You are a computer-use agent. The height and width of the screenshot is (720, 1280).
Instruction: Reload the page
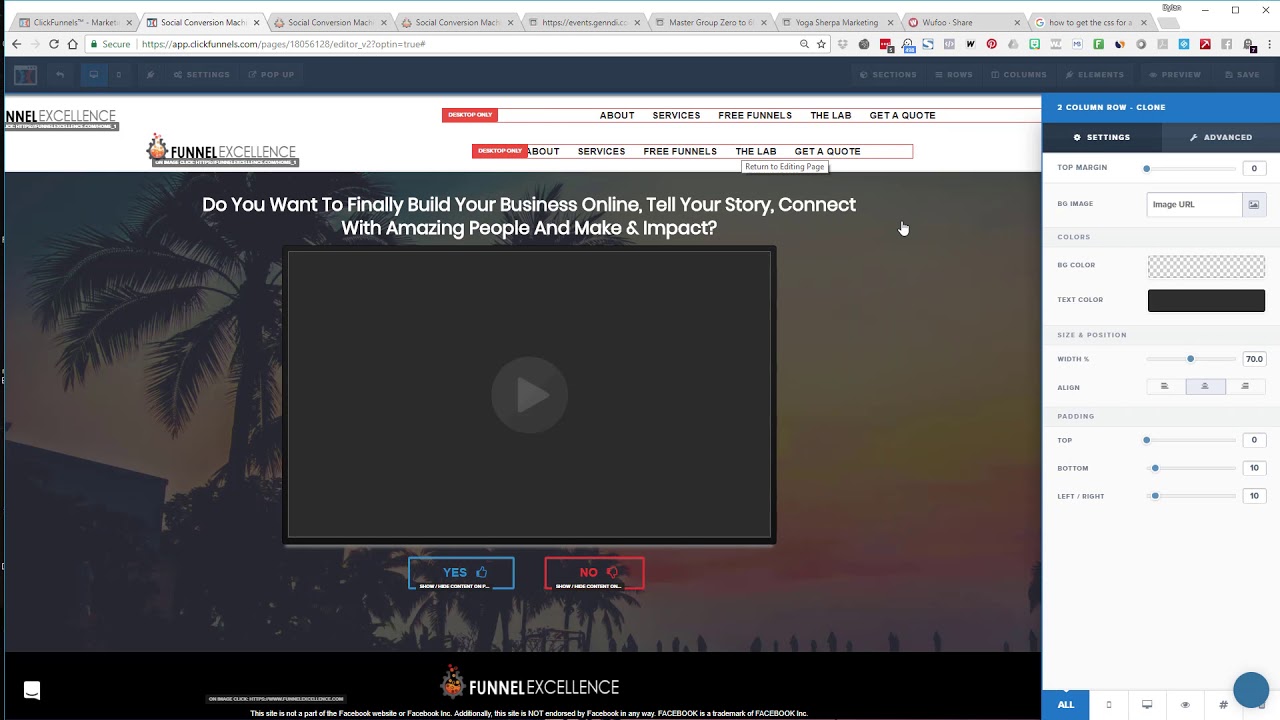point(54,44)
